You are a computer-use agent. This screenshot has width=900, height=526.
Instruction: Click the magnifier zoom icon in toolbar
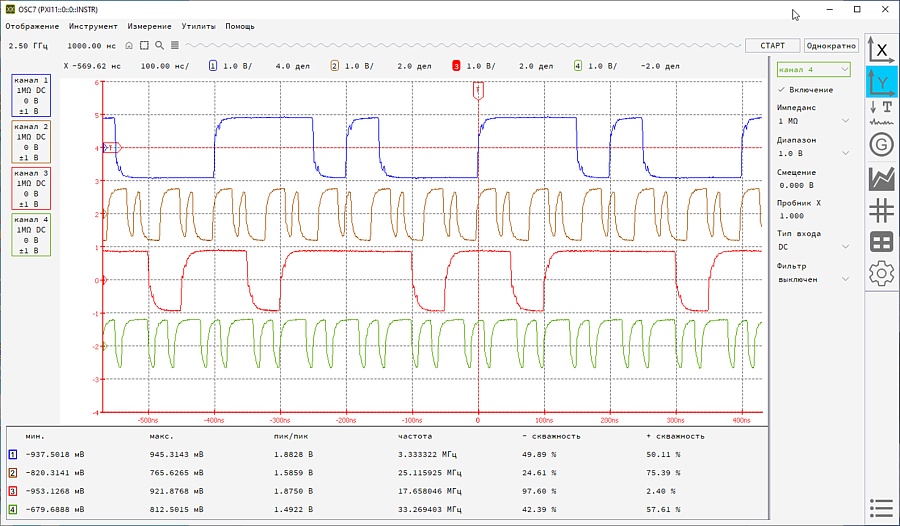(159, 46)
